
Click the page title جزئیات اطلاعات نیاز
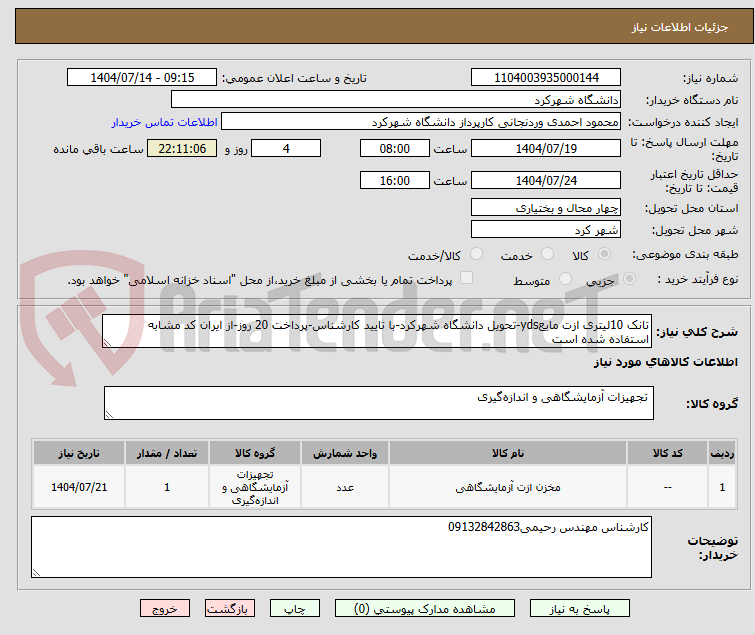pyautogui.click(x=680, y=27)
